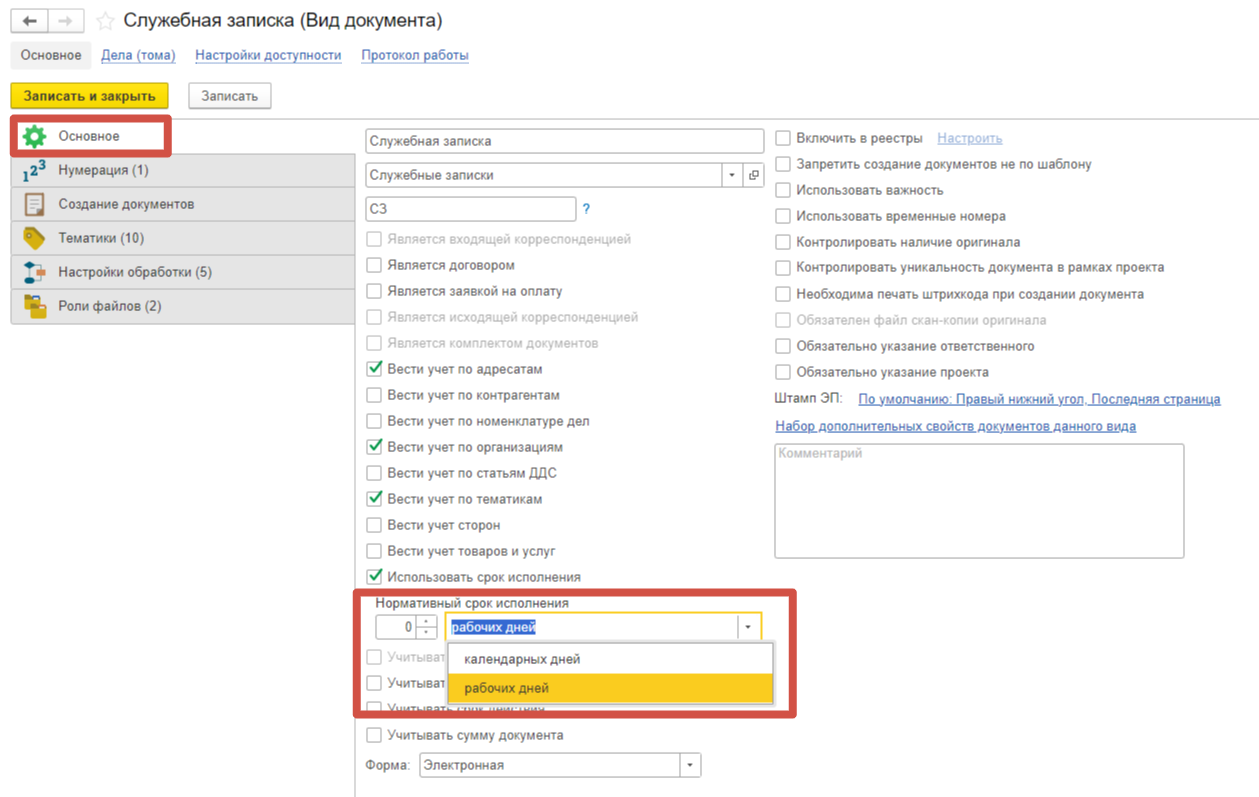Click the open-form icon beside Служебные записки
Screen dimensions: 1259x797
tap(754, 175)
